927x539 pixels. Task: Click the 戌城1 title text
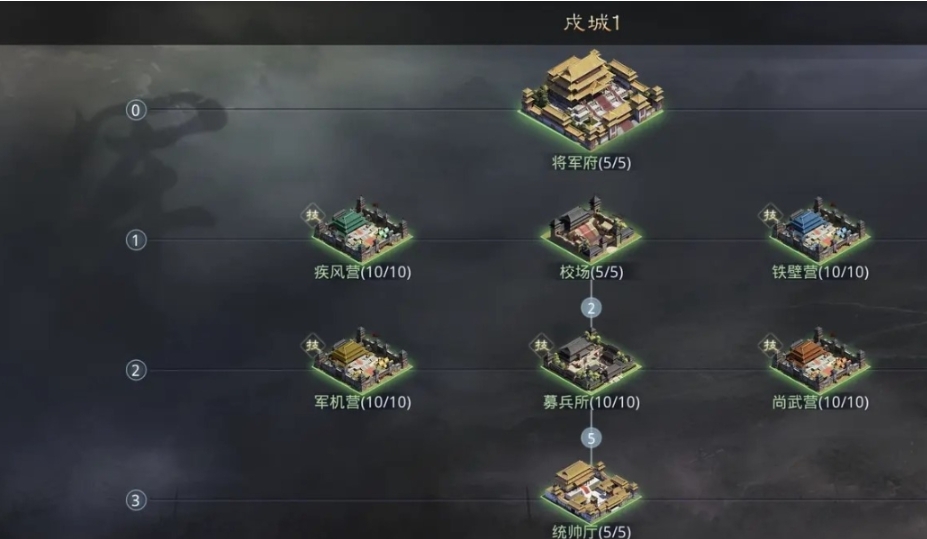[592, 22]
